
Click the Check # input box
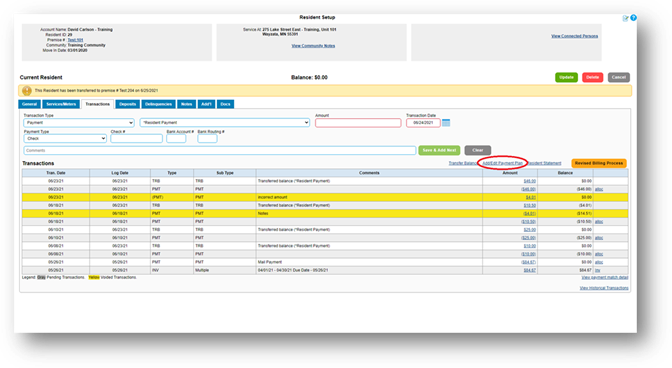click(x=137, y=138)
